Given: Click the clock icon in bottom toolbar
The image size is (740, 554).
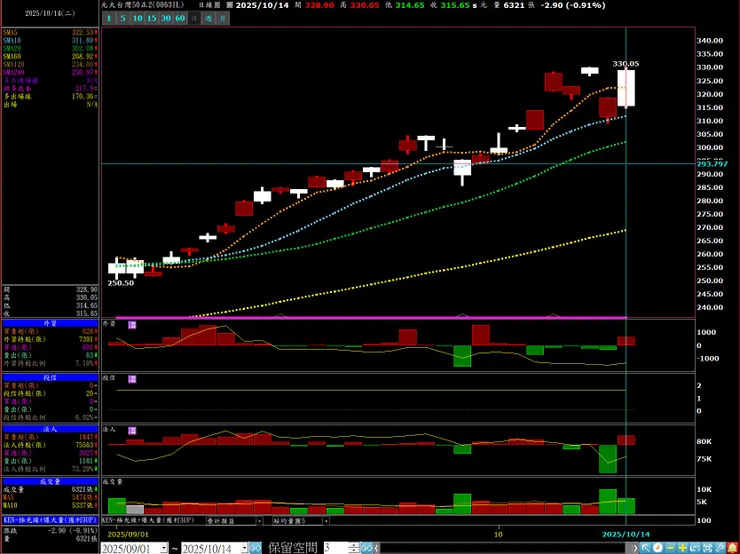Looking at the screenshot, I should click(657, 548).
